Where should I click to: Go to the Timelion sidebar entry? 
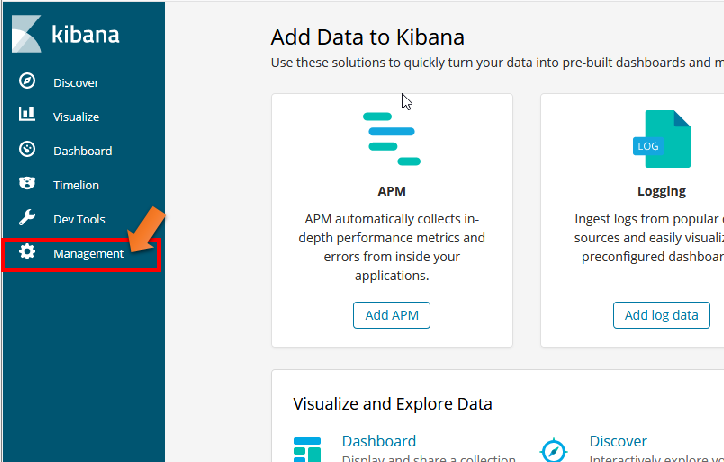coord(76,185)
